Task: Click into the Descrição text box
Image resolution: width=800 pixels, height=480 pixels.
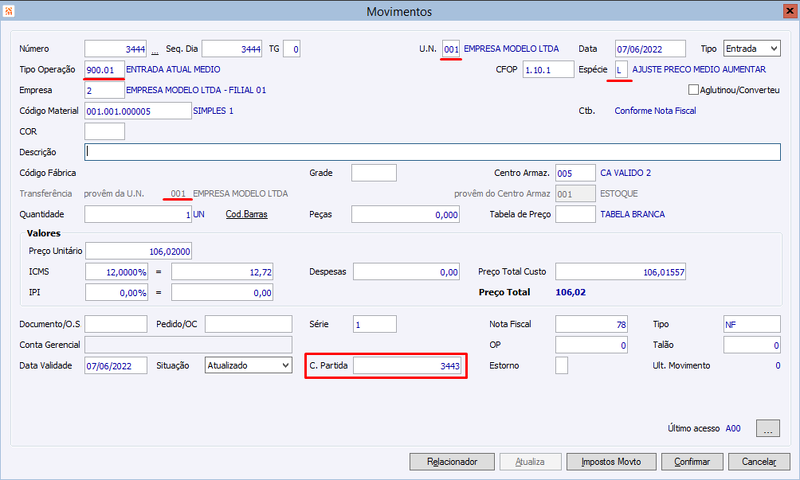Action: click(432, 152)
